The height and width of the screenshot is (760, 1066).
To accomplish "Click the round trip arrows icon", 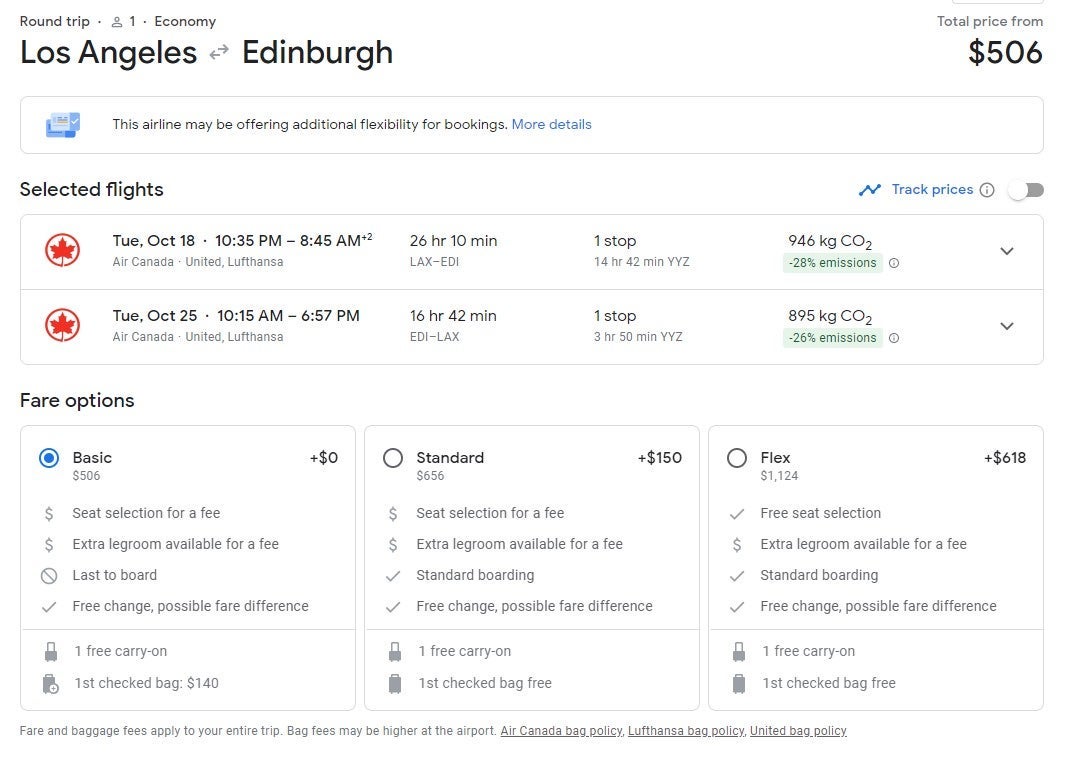I will [x=219, y=53].
